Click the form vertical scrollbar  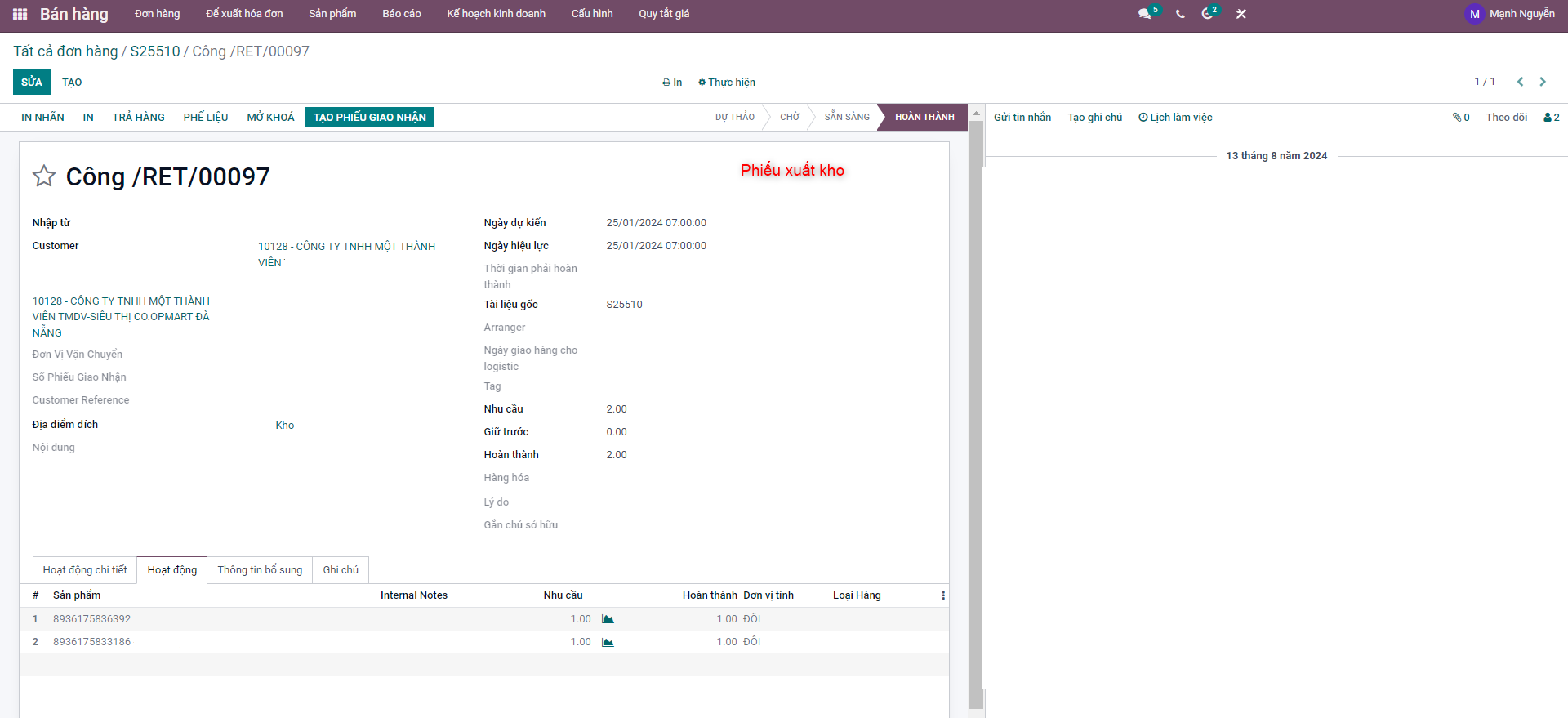[x=976, y=408]
